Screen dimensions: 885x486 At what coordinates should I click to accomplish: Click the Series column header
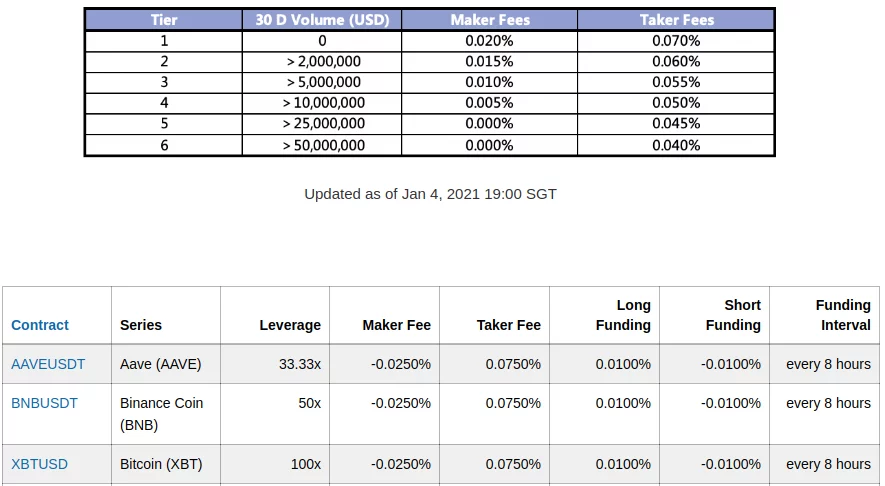coord(141,325)
